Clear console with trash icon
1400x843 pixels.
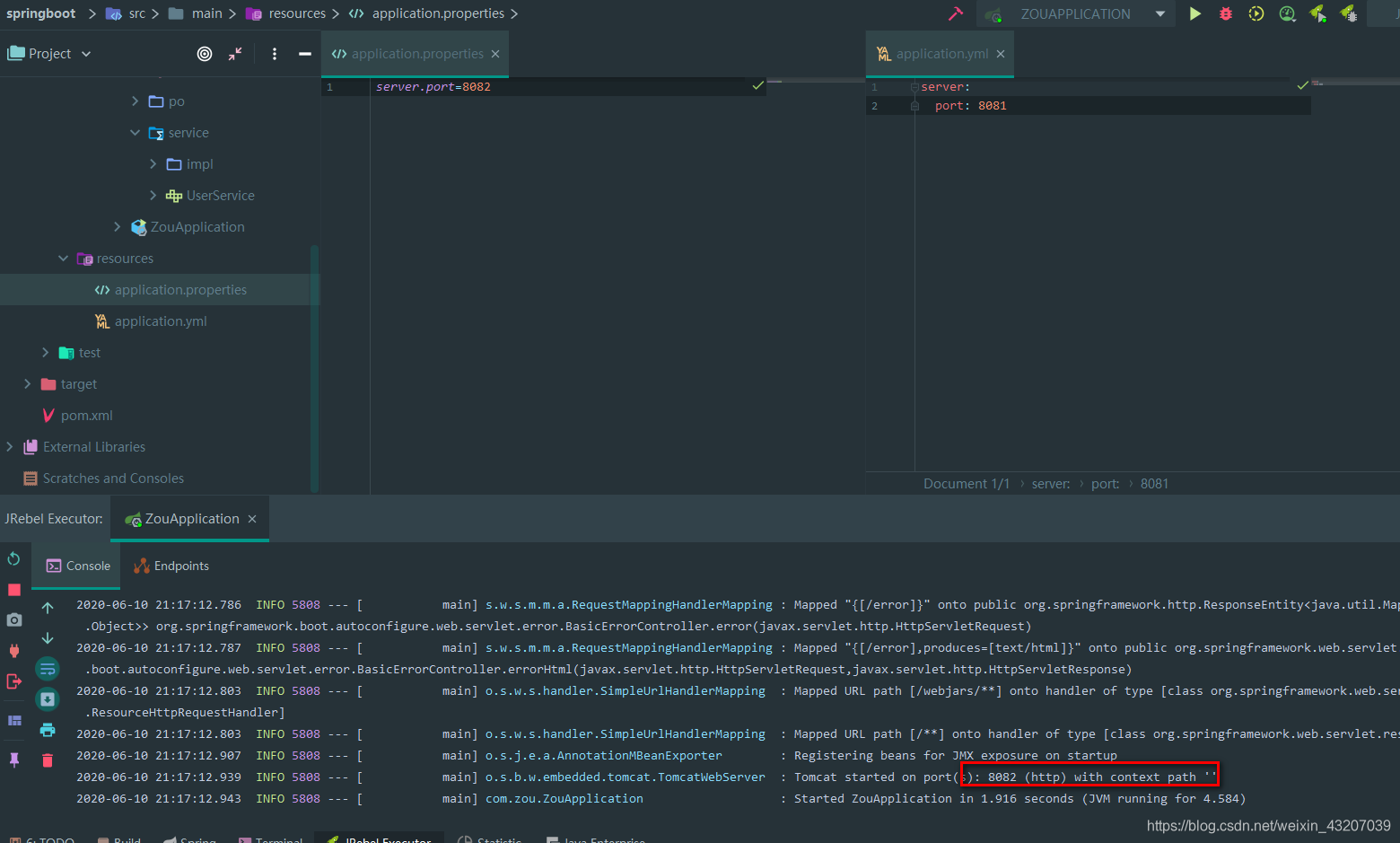pyautogui.click(x=48, y=760)
